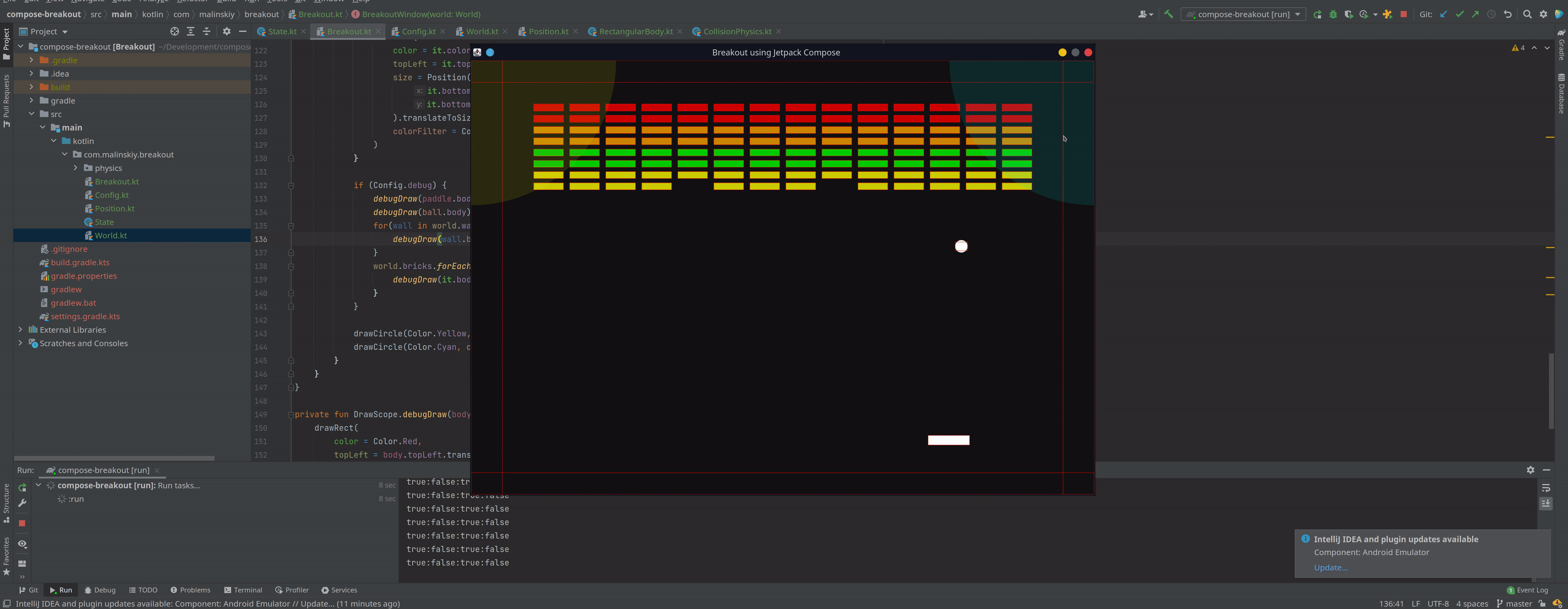Open the Event Log button
1568x609 pixels.
pyautogui.click(x=1527, y=590)
